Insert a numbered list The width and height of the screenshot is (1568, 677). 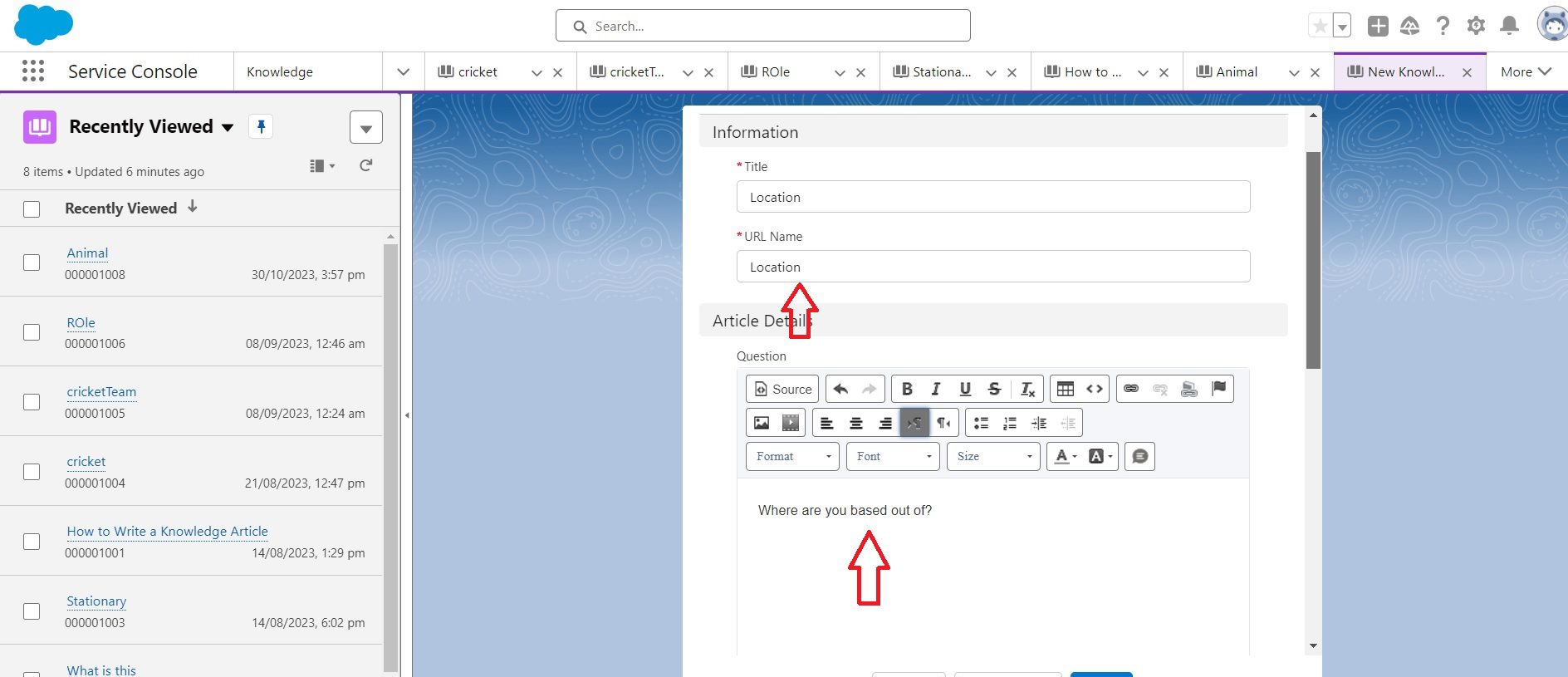point(1010,423)
